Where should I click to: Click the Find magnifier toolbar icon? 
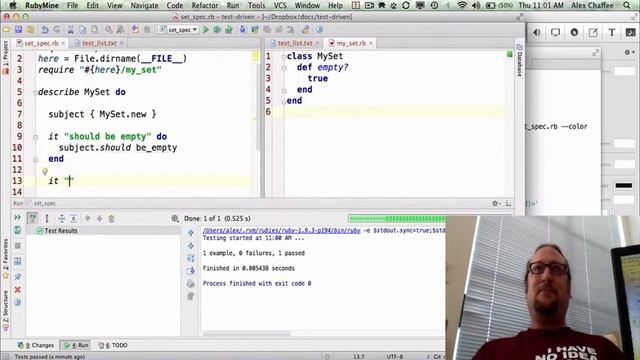[109, 30]
